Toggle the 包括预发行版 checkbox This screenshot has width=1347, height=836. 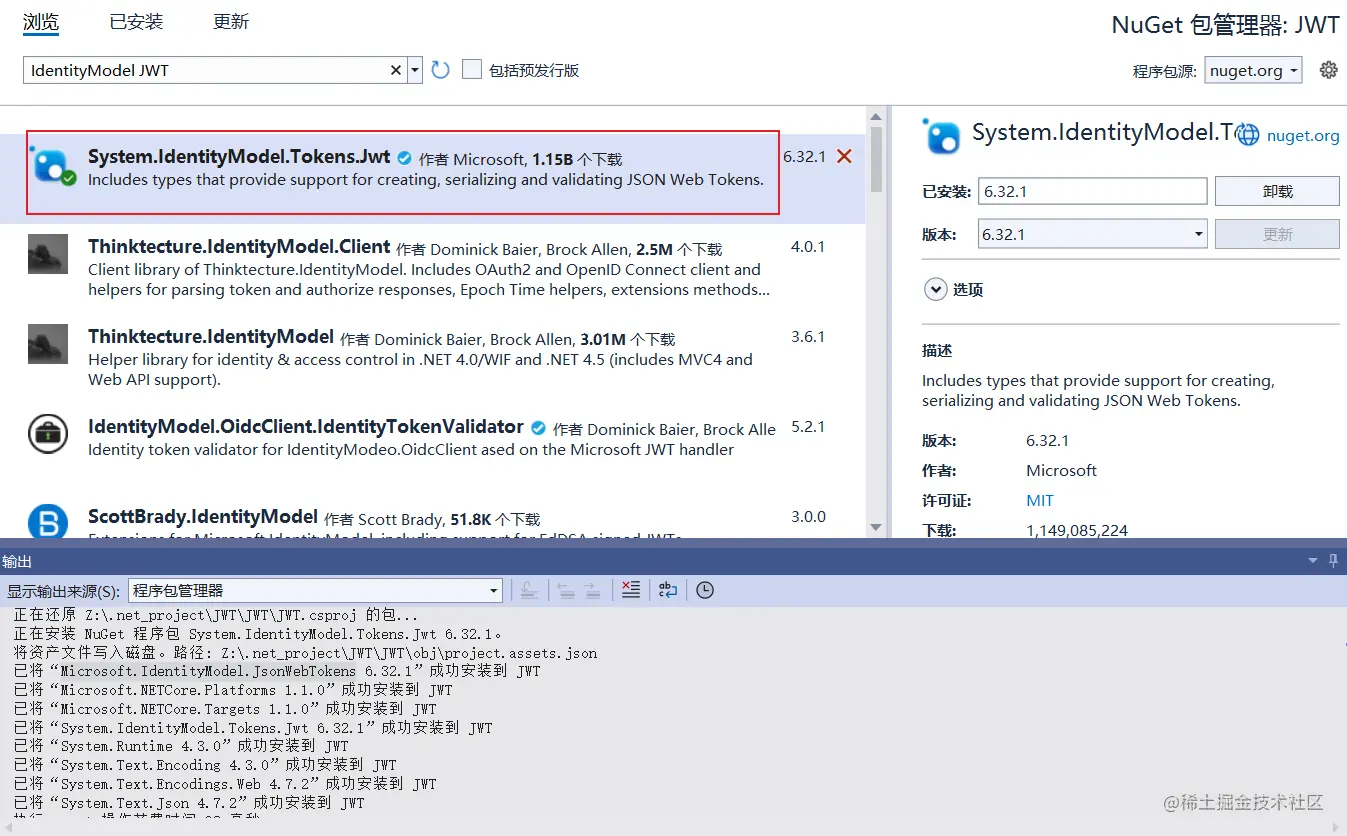tap(472, 70)
